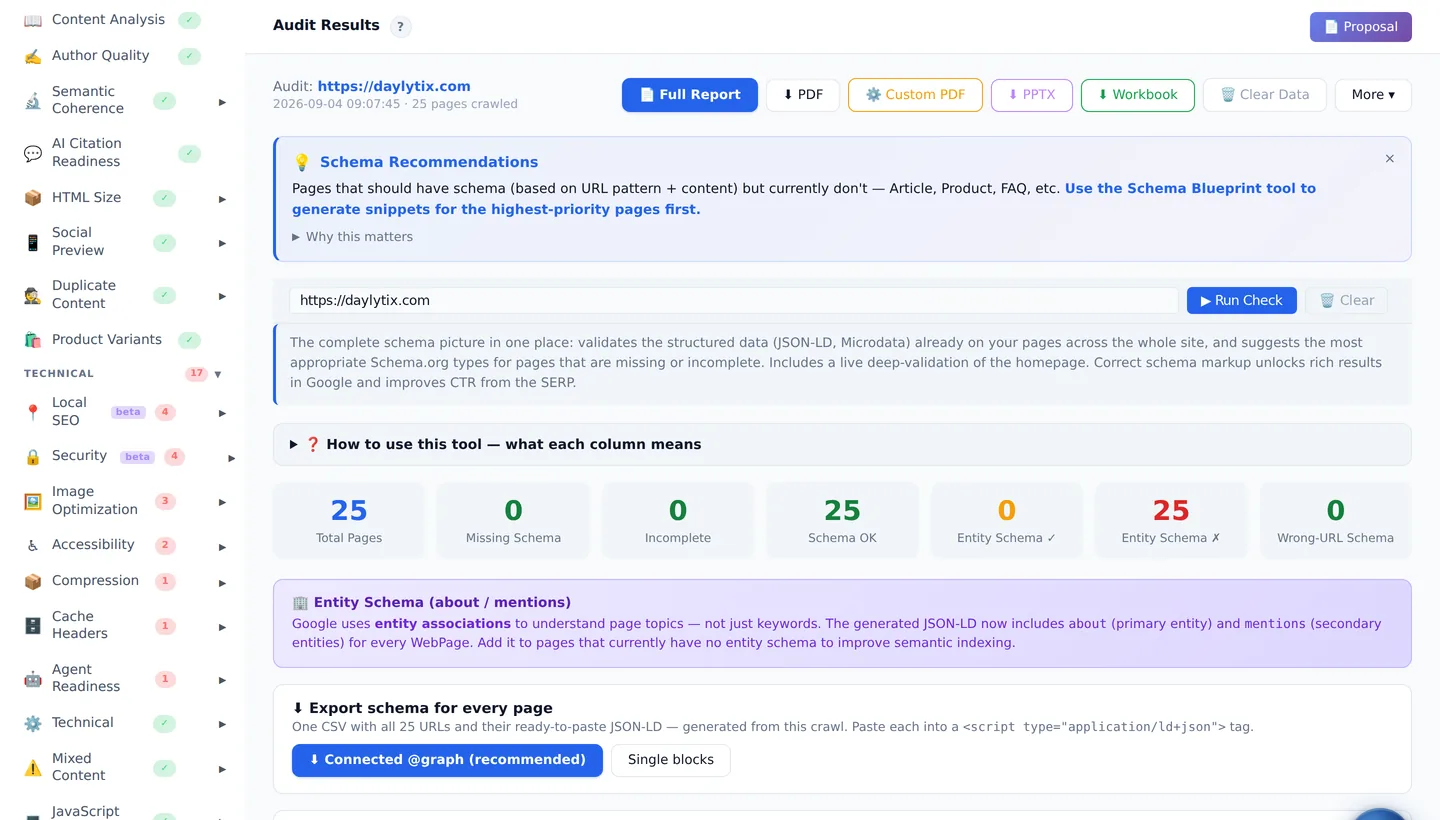Expand the Semantic Coherence submenu arrow
The image size is (1440, 820).
[222, 102]
